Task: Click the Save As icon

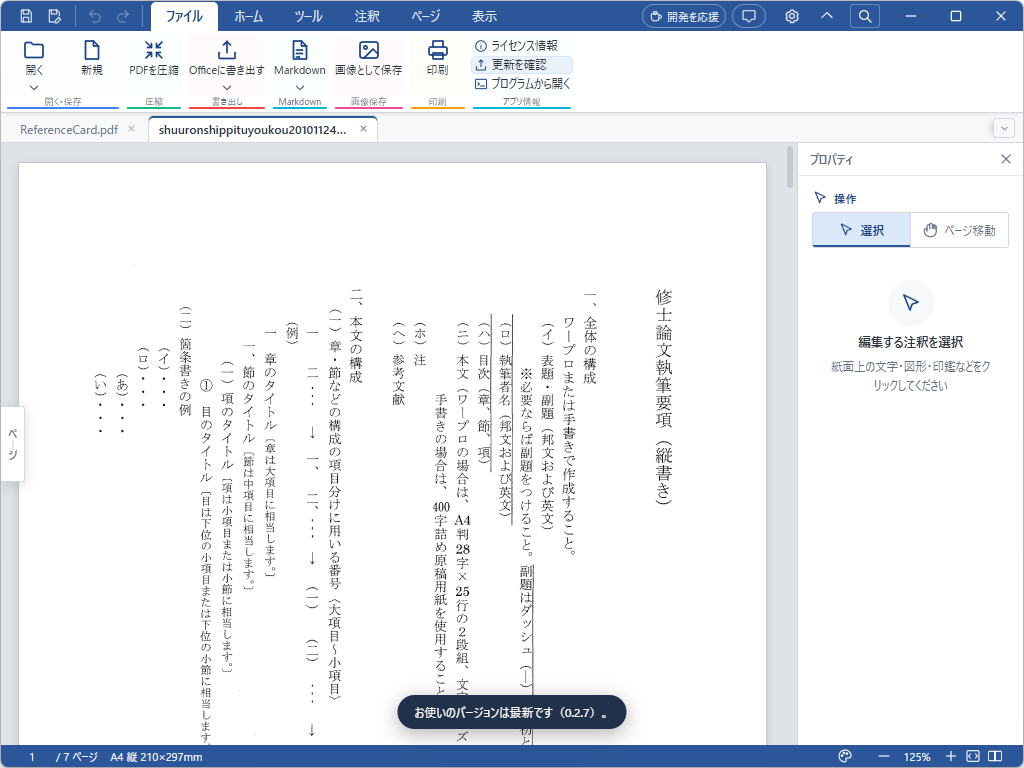Action: coord(55,16)
